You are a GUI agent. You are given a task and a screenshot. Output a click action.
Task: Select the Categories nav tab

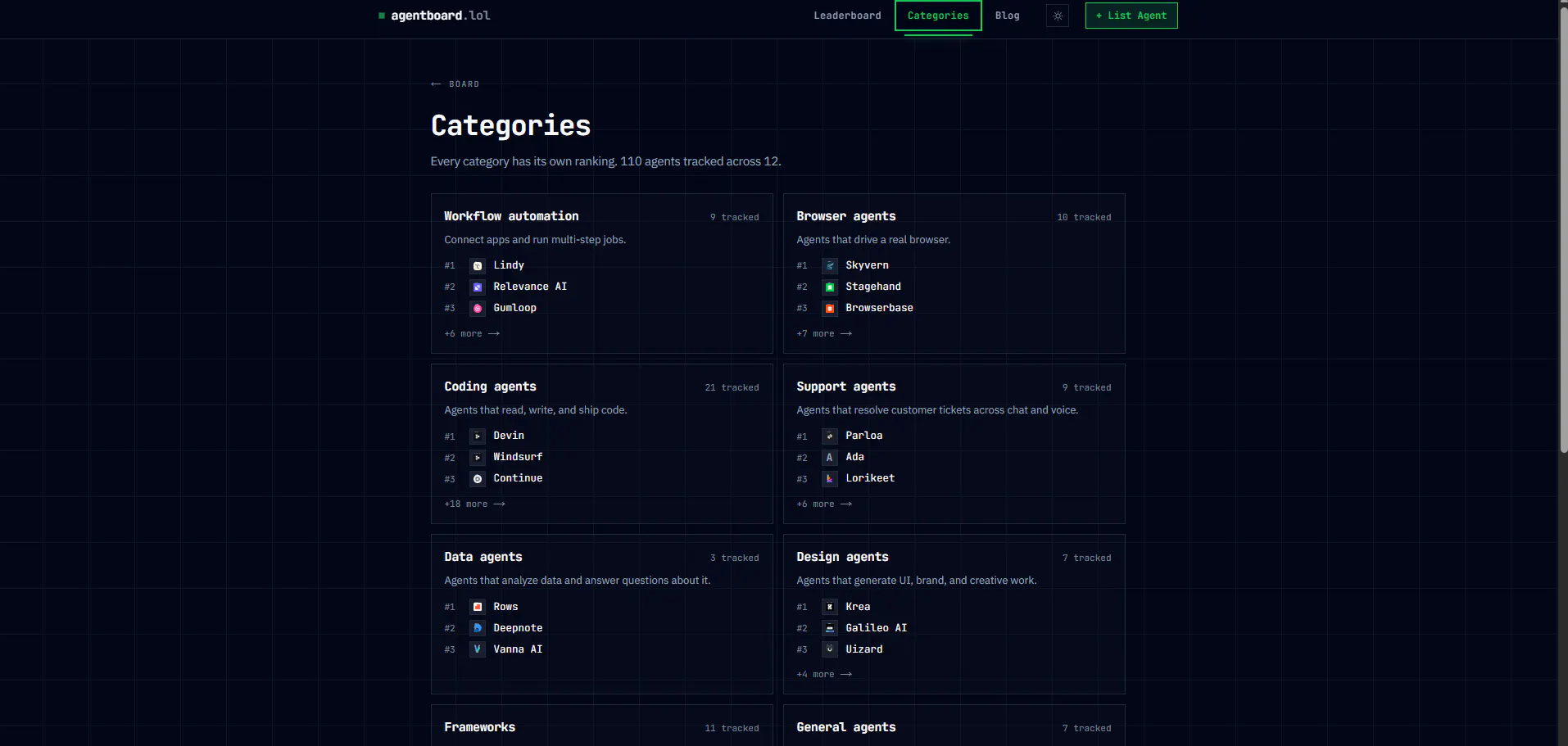coord(938,16)
